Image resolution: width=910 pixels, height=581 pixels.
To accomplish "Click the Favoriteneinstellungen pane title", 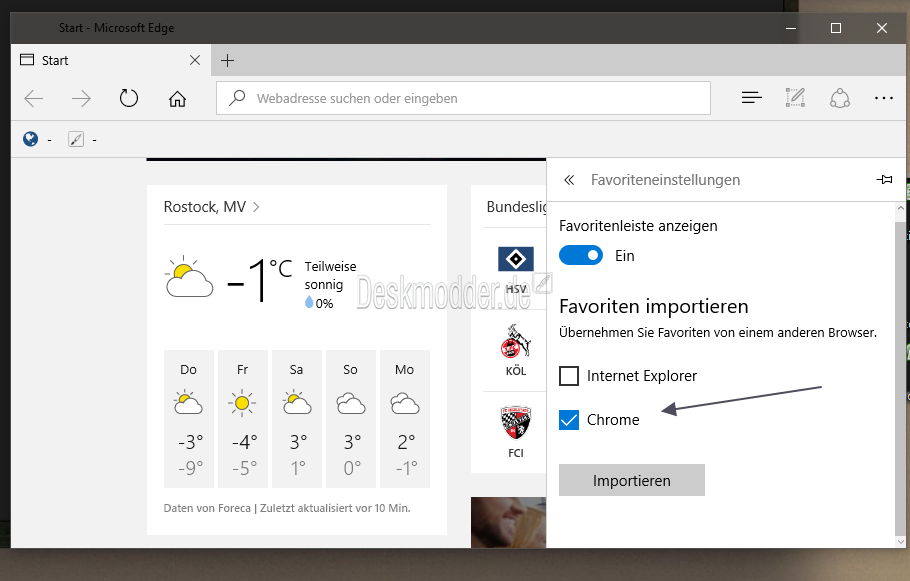I will pos(665,180).
